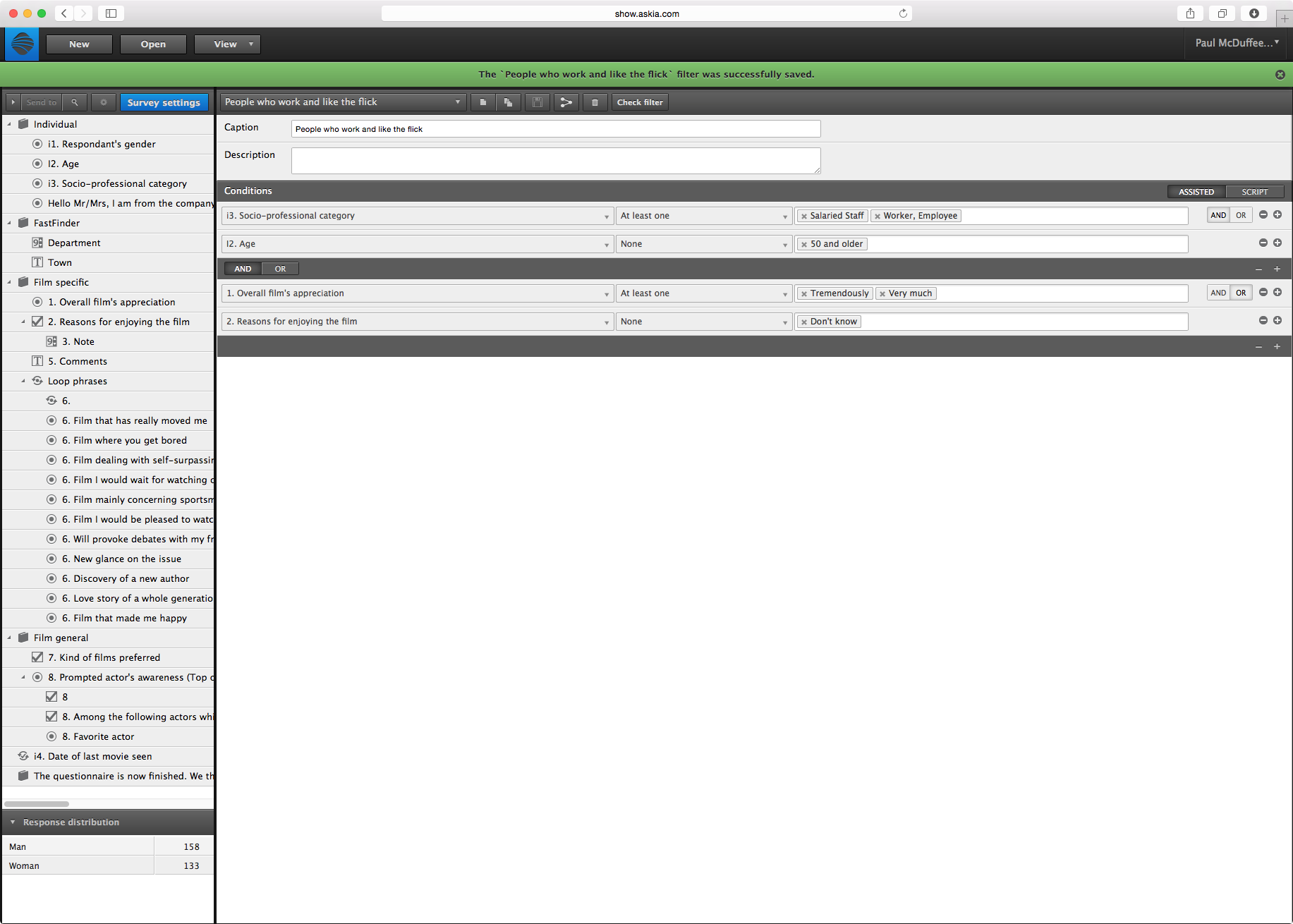
Task: Collapse the Response distribution panel
Action: tap(13, 822)
